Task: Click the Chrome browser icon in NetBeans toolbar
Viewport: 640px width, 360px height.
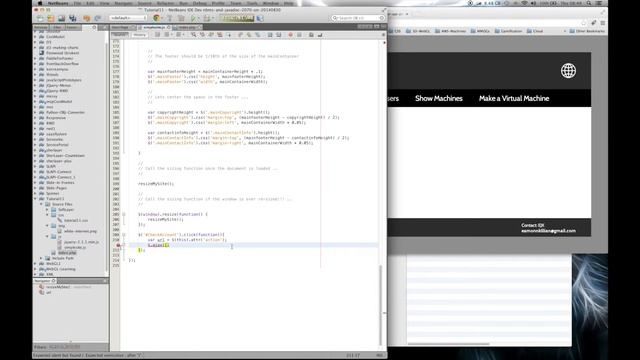Action: pos(156,18)
